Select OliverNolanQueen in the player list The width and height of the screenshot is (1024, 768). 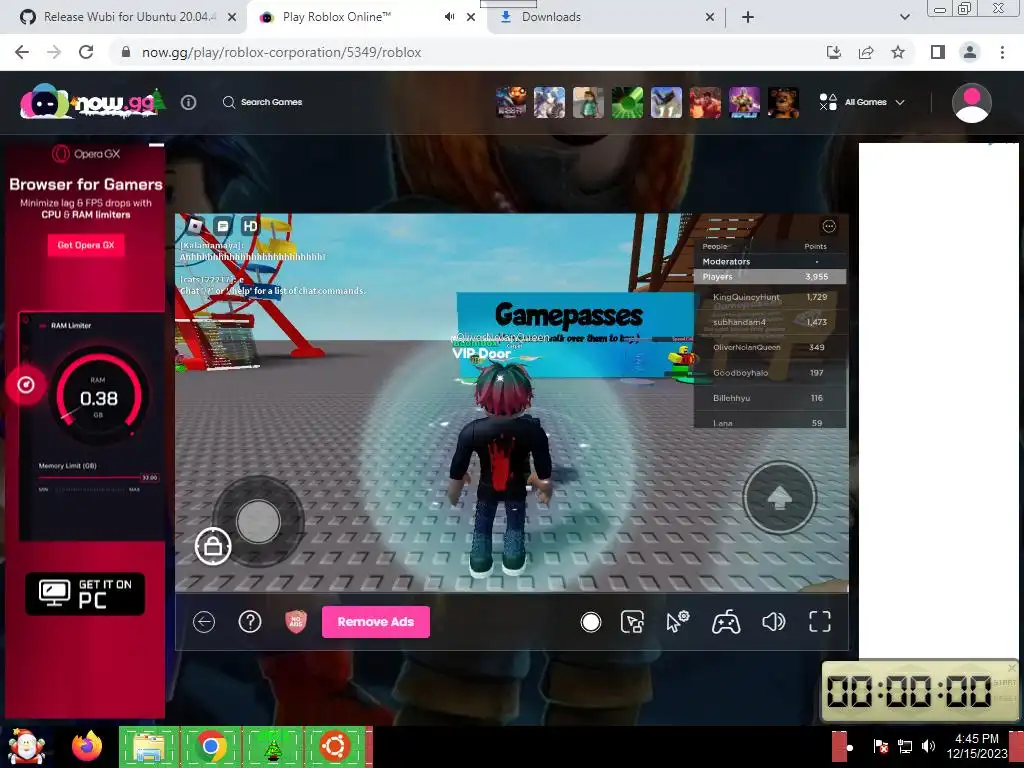coord(769,347)
